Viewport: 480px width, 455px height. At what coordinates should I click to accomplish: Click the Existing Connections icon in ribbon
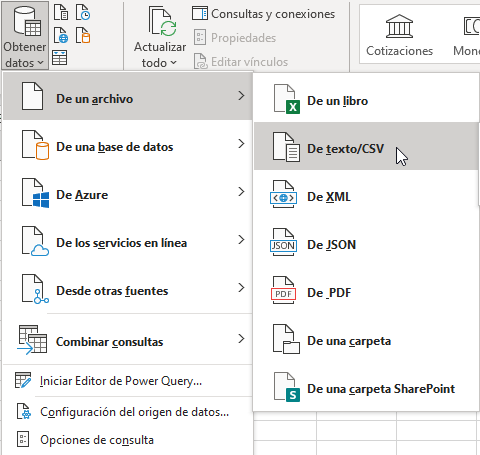click(x=83, y=35)
